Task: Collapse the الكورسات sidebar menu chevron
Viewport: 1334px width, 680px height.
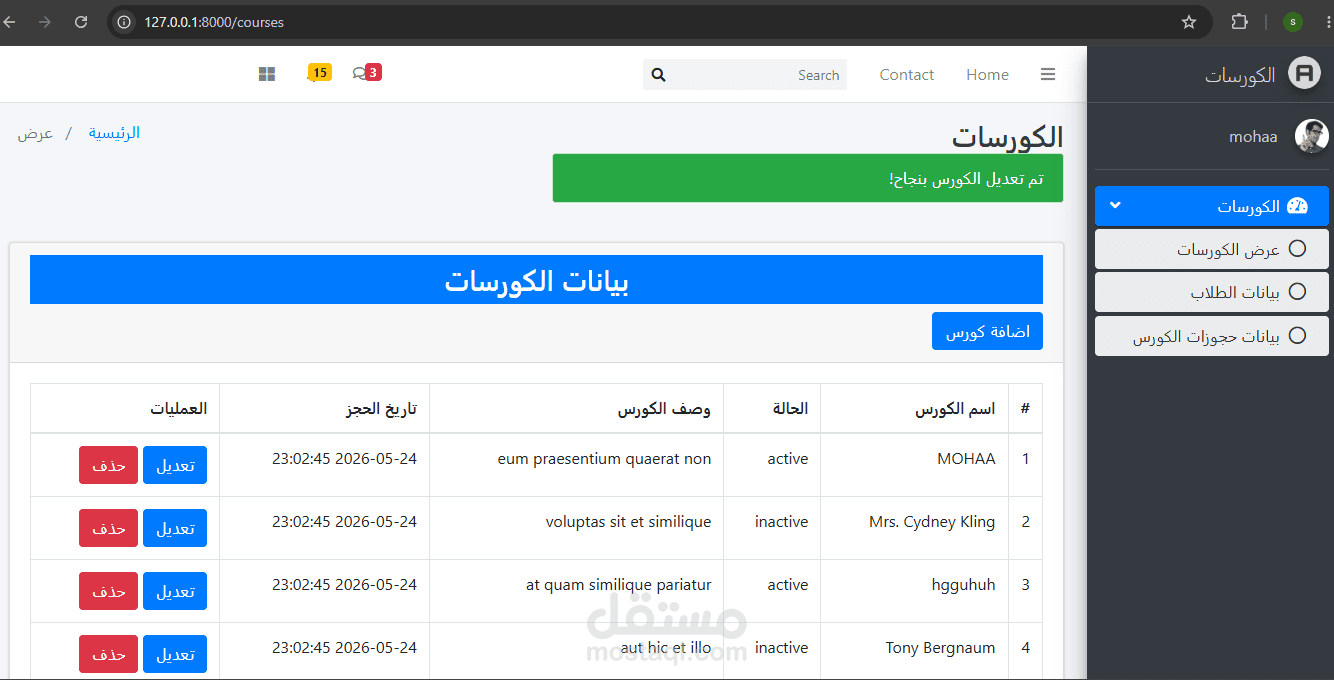Action: (1116, 206)
